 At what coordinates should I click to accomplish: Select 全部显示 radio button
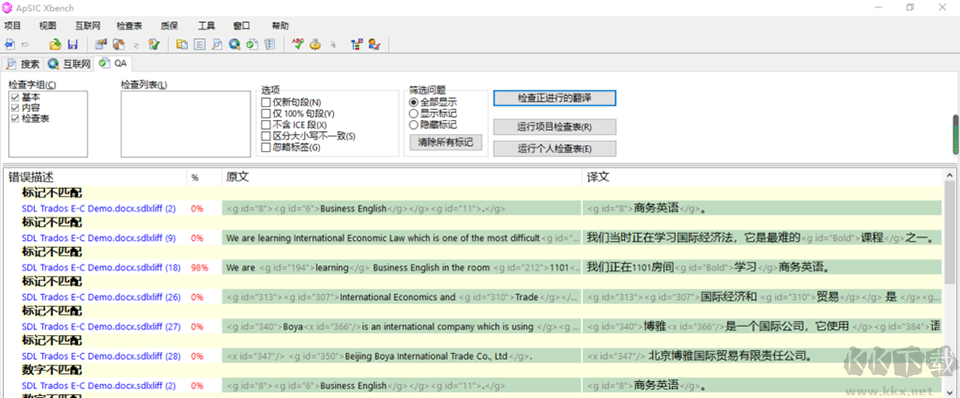click(413, 102)
